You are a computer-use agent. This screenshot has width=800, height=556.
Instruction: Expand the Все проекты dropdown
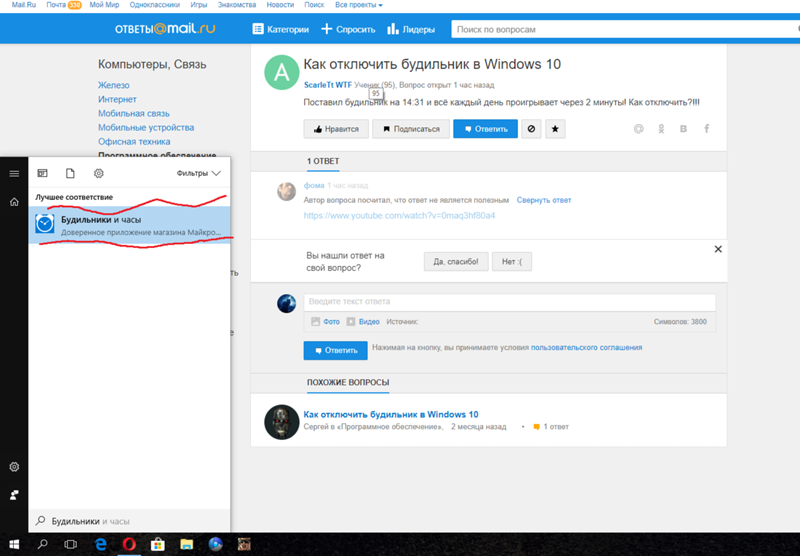pos(359,5)
